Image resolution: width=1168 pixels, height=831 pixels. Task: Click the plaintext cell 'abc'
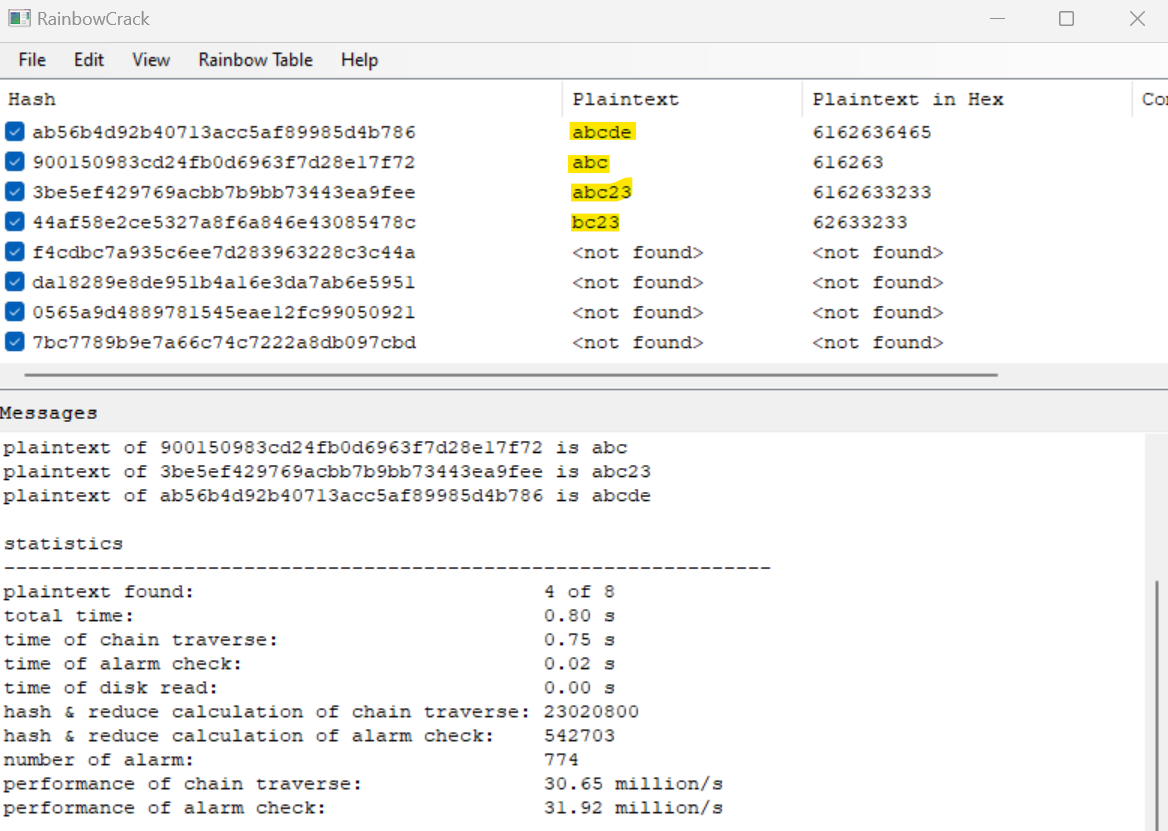click(x=590, y=162)
